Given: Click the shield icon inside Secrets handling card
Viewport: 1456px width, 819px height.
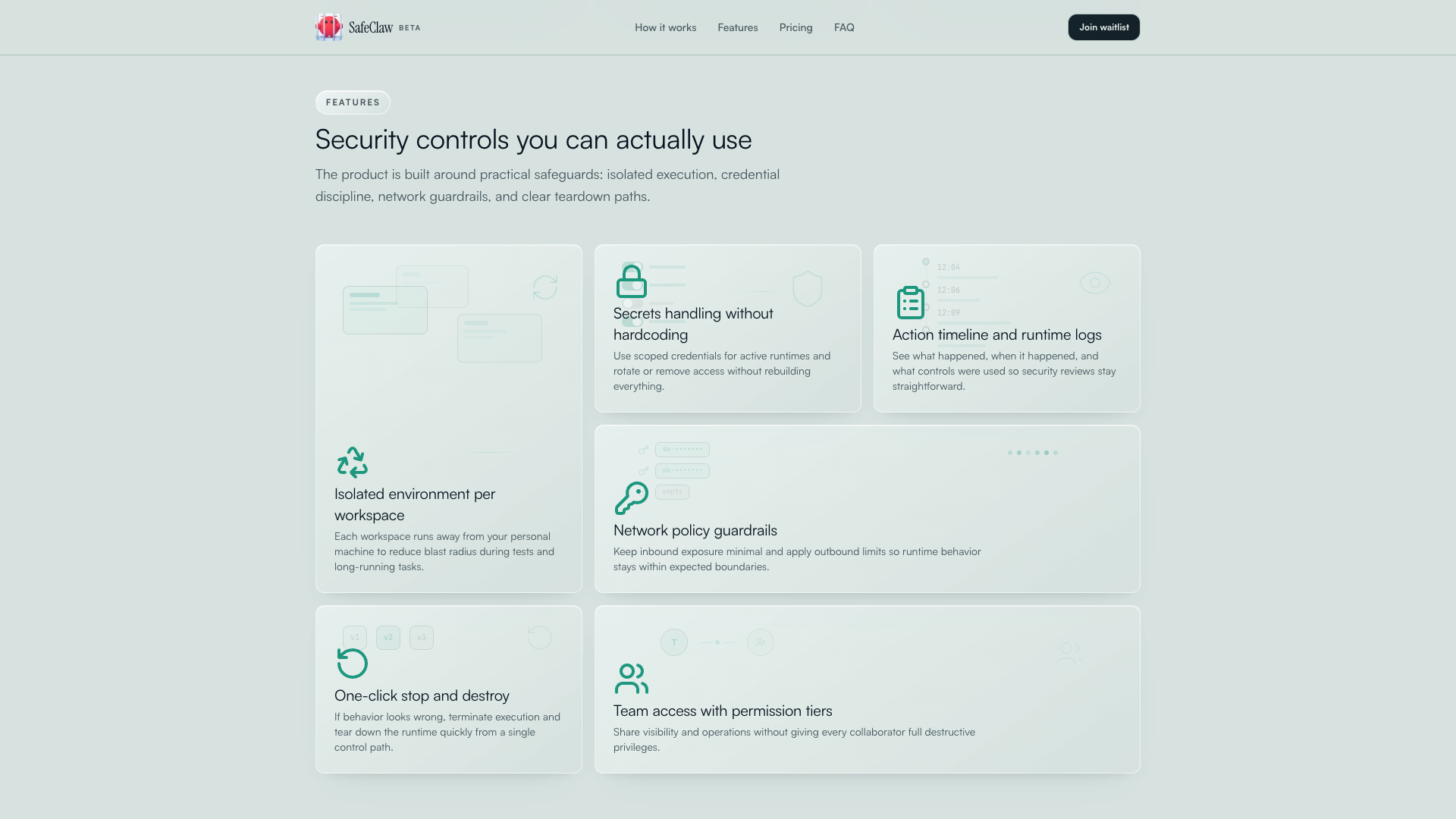Looking at the screenshot, I should pos(808,288).
